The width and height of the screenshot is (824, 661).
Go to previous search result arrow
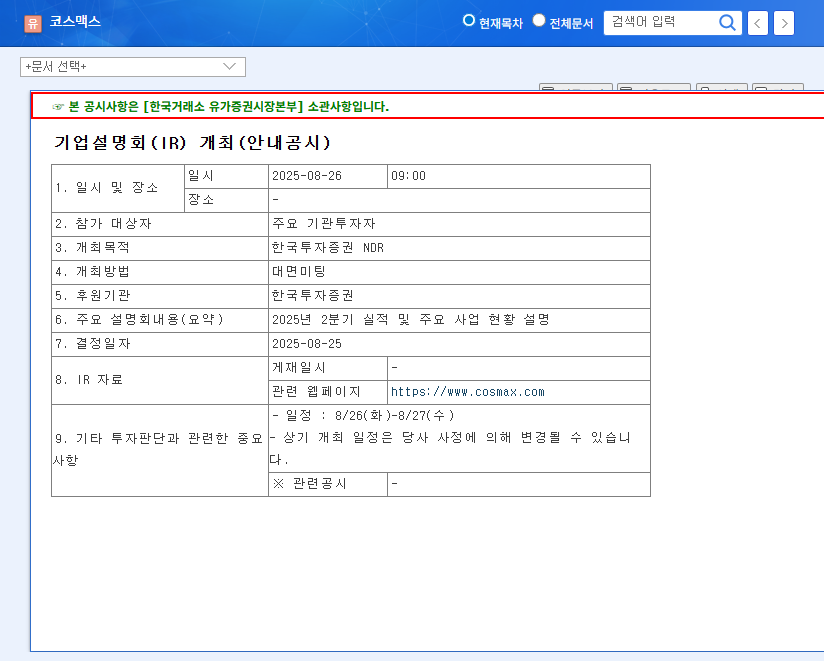pyautogui.click(x=758, y=23)
